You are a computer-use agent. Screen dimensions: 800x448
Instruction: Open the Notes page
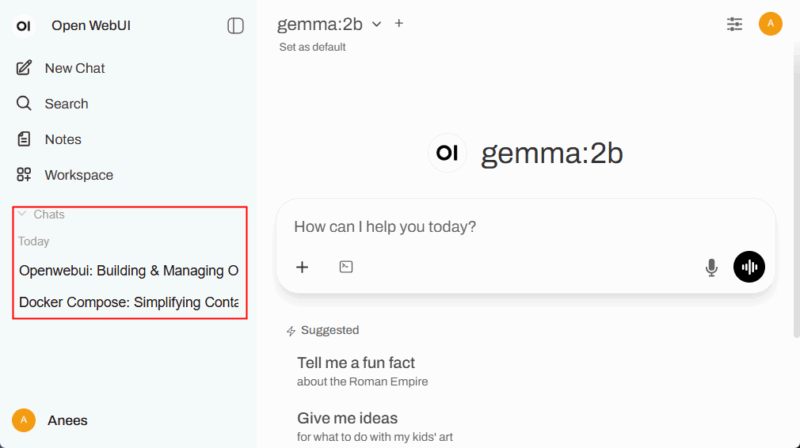point(62,139)
